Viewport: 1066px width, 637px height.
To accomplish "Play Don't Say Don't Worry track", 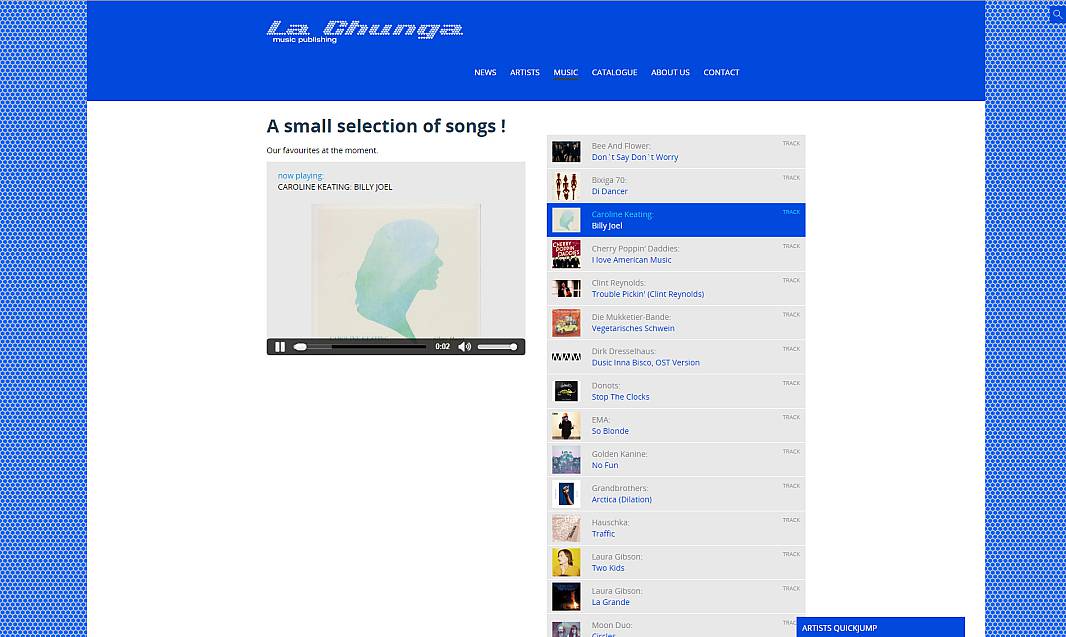I will pos(635,157).
